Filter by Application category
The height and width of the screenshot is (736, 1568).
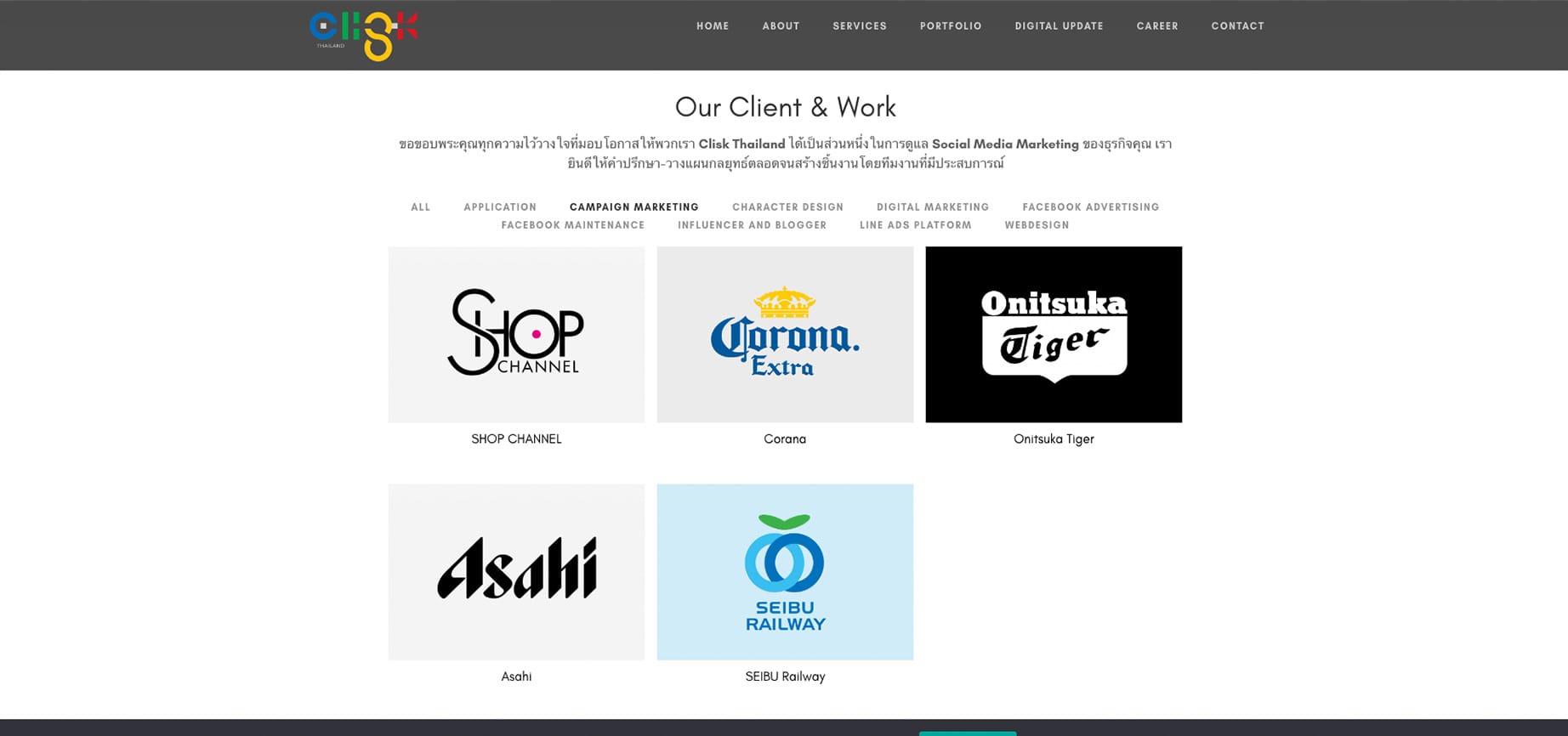click(500, 207)
